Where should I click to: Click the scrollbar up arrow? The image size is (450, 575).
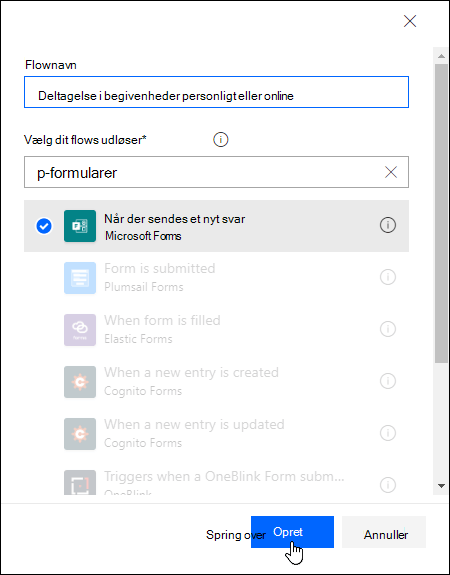(x=441, y=56)
